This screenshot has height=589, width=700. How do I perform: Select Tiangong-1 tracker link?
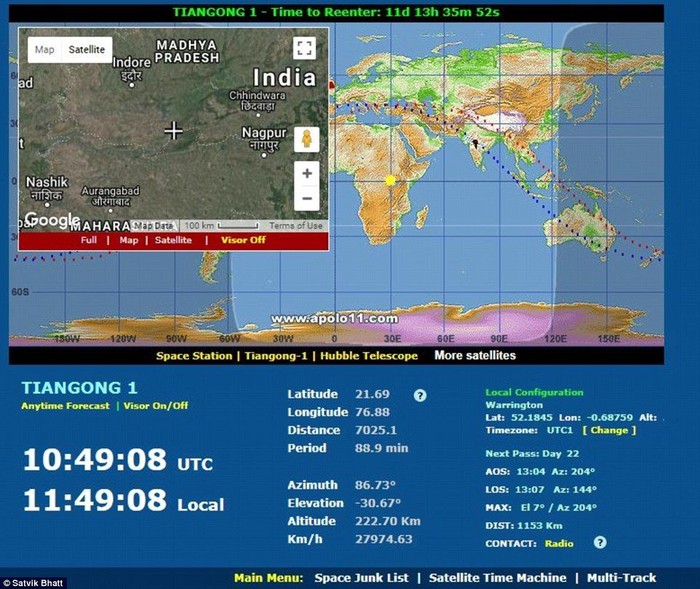pos(276,356)
